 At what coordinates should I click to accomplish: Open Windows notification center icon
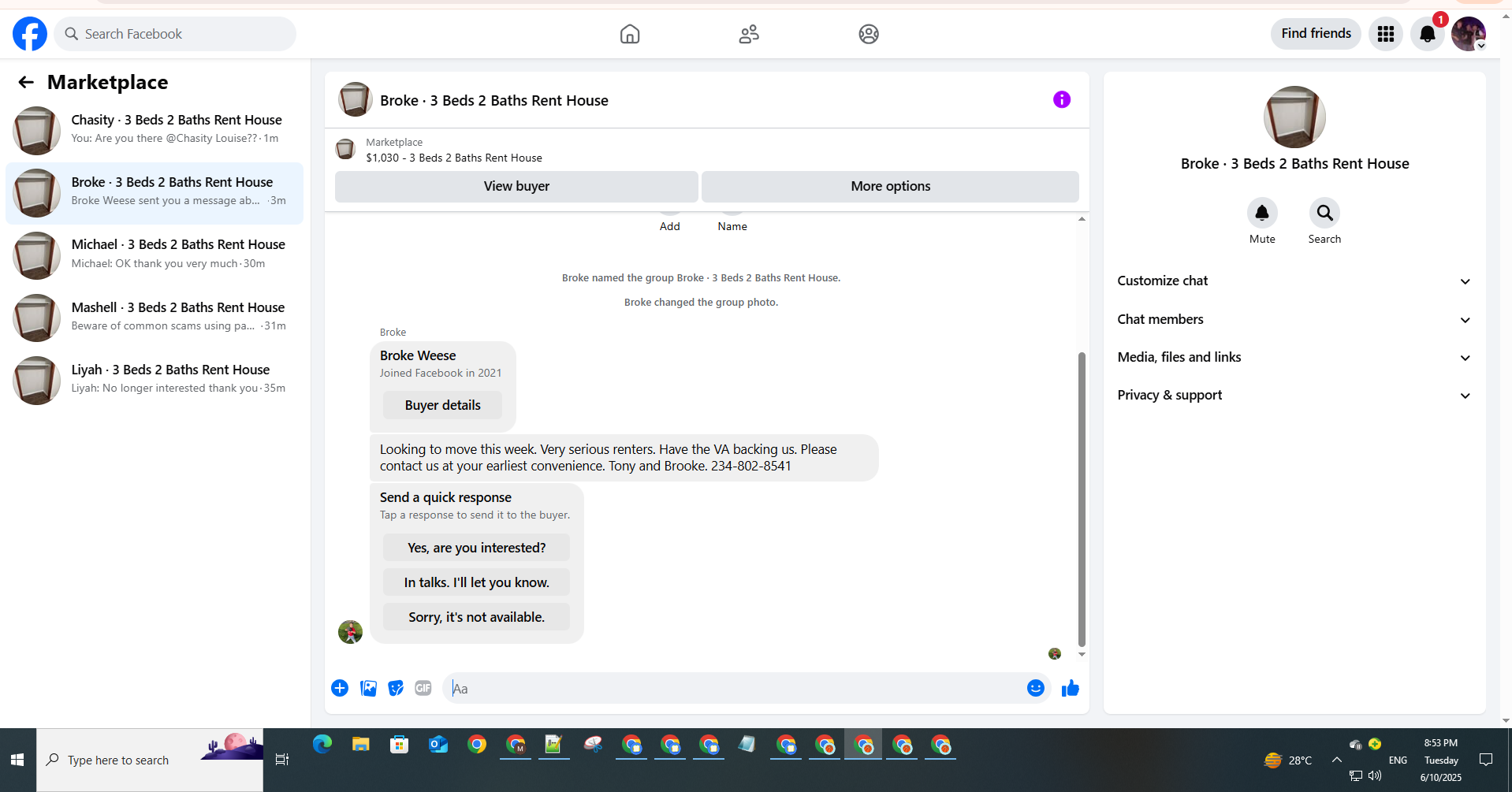tap(1486, 760)
